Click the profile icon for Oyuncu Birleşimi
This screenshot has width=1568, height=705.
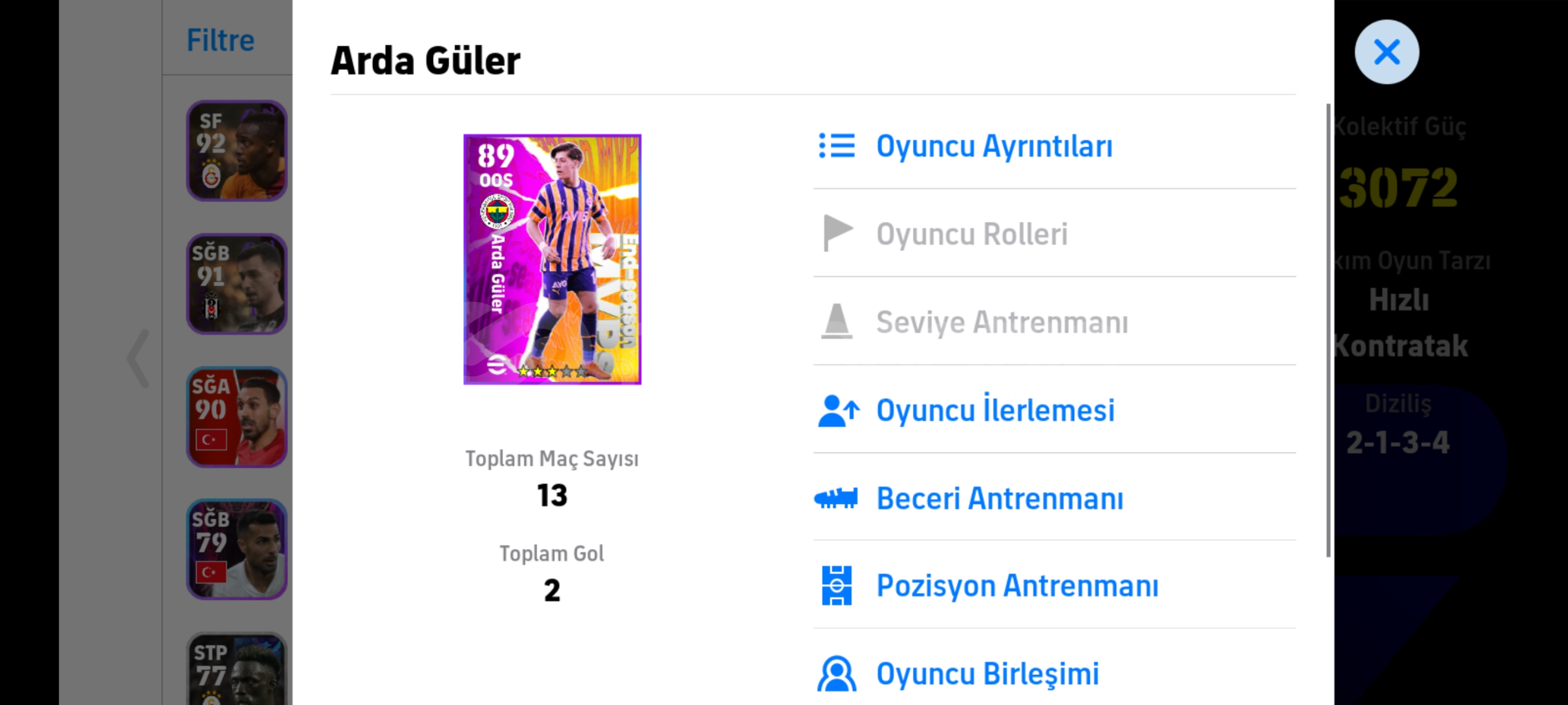click(837, 674)
